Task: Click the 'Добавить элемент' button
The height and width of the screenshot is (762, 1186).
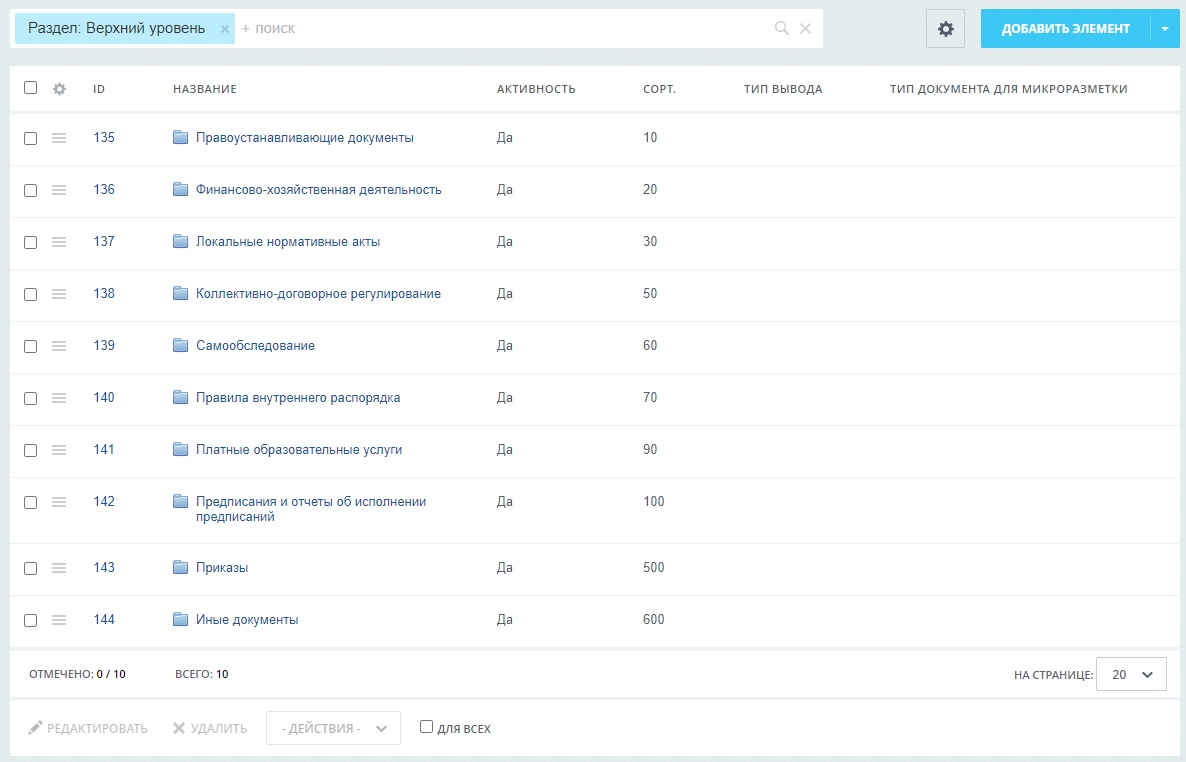Action: click(1066, 29)
